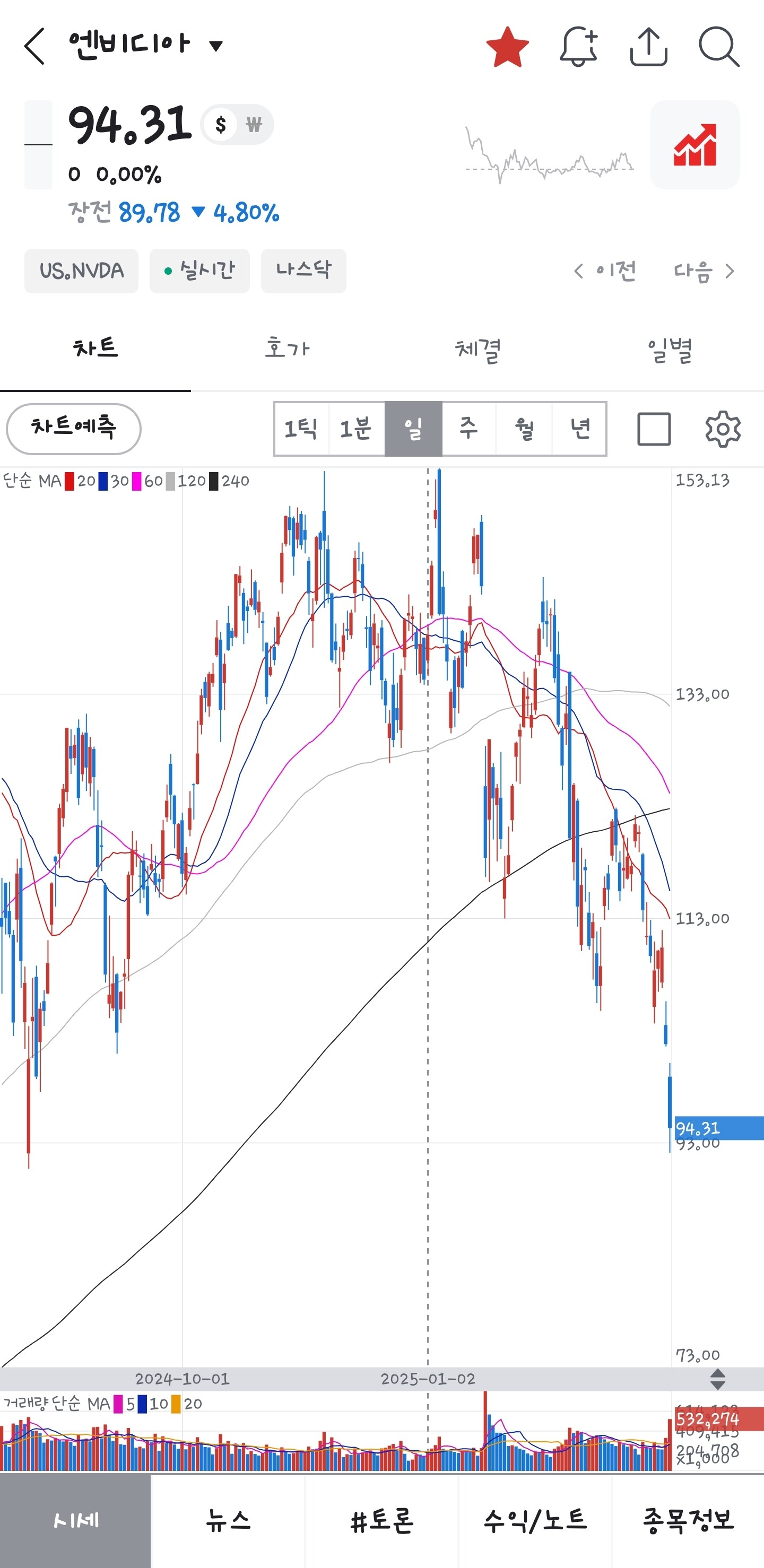Screen dimensions: 764x1568
Task: Switch to the 시세 bottom tab
Action: tap(75, 1520)
